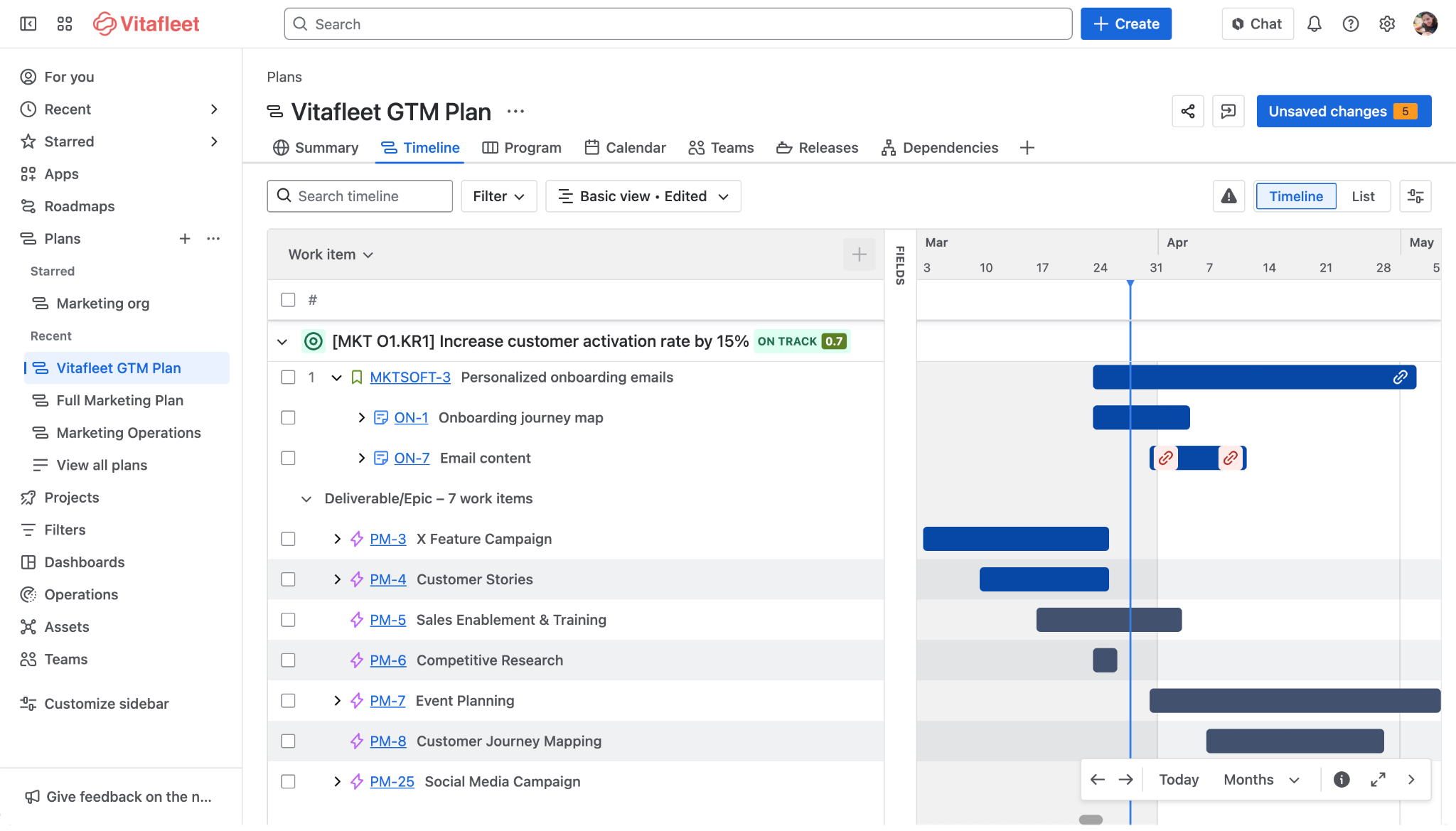The image size is (1456, 831).
Task: Open the Releases tab
Action: [817, 148]
